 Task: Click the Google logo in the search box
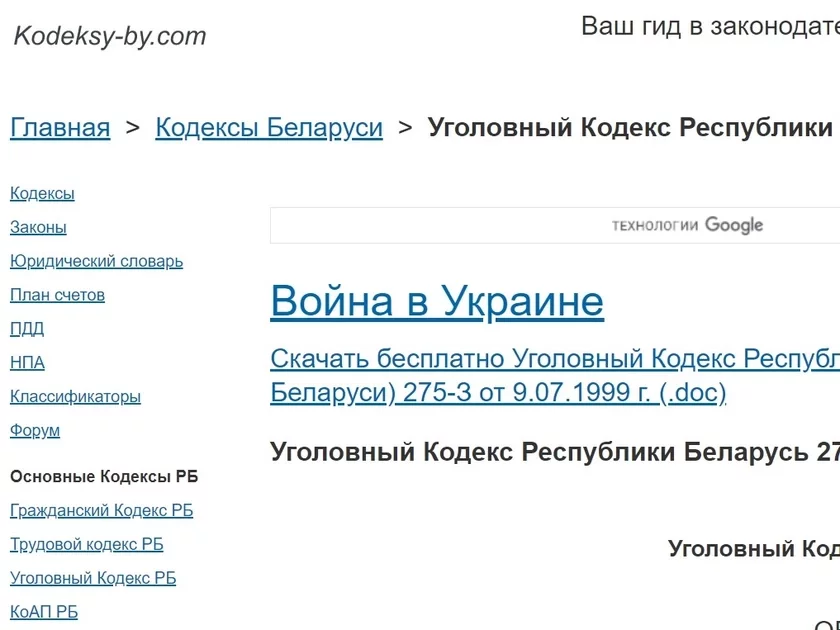click(x=733, y=226)
